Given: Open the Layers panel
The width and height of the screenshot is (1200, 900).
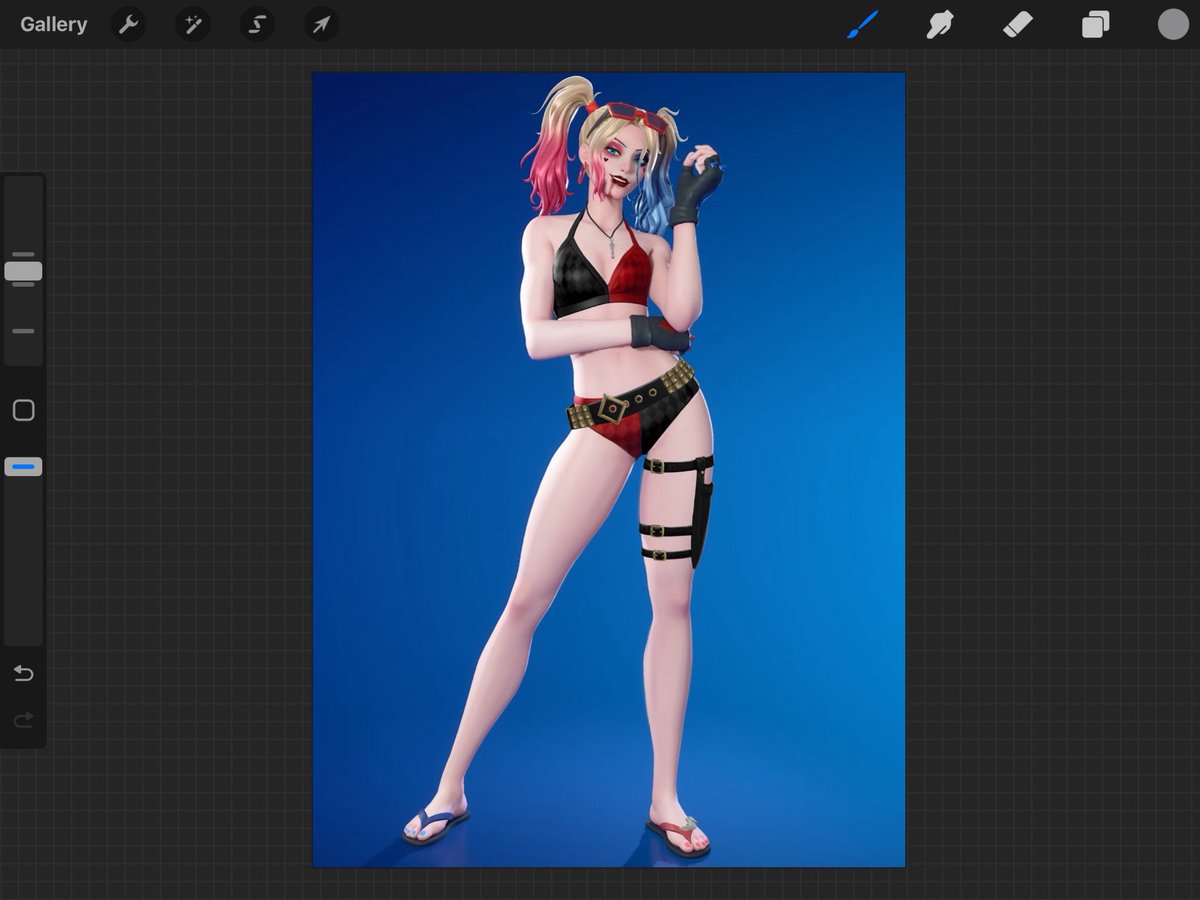Looking at the screenshot, I should [1096, 24].
